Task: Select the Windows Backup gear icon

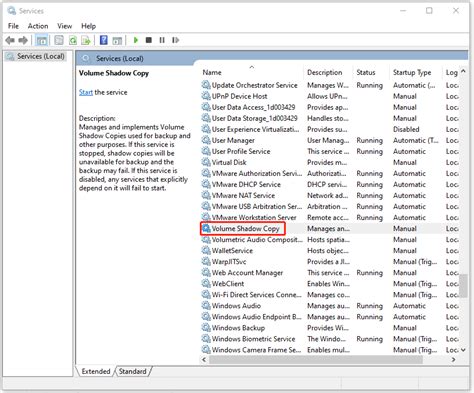Action: [x=206, y=328]
